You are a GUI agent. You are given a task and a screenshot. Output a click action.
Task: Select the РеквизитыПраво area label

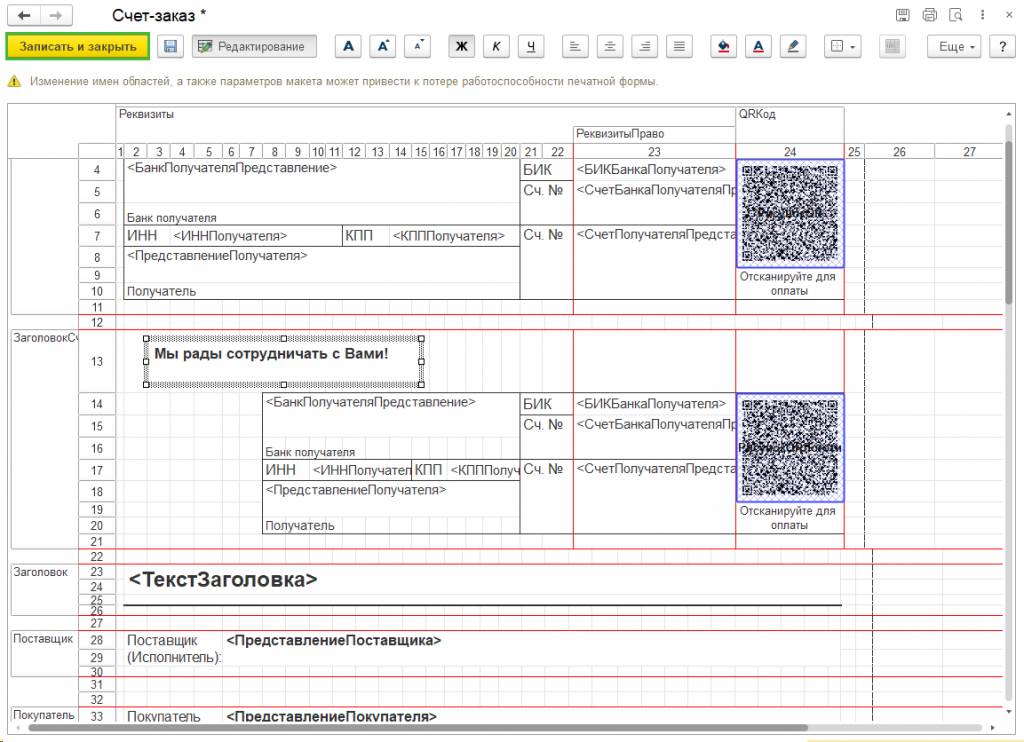[620, 134]
